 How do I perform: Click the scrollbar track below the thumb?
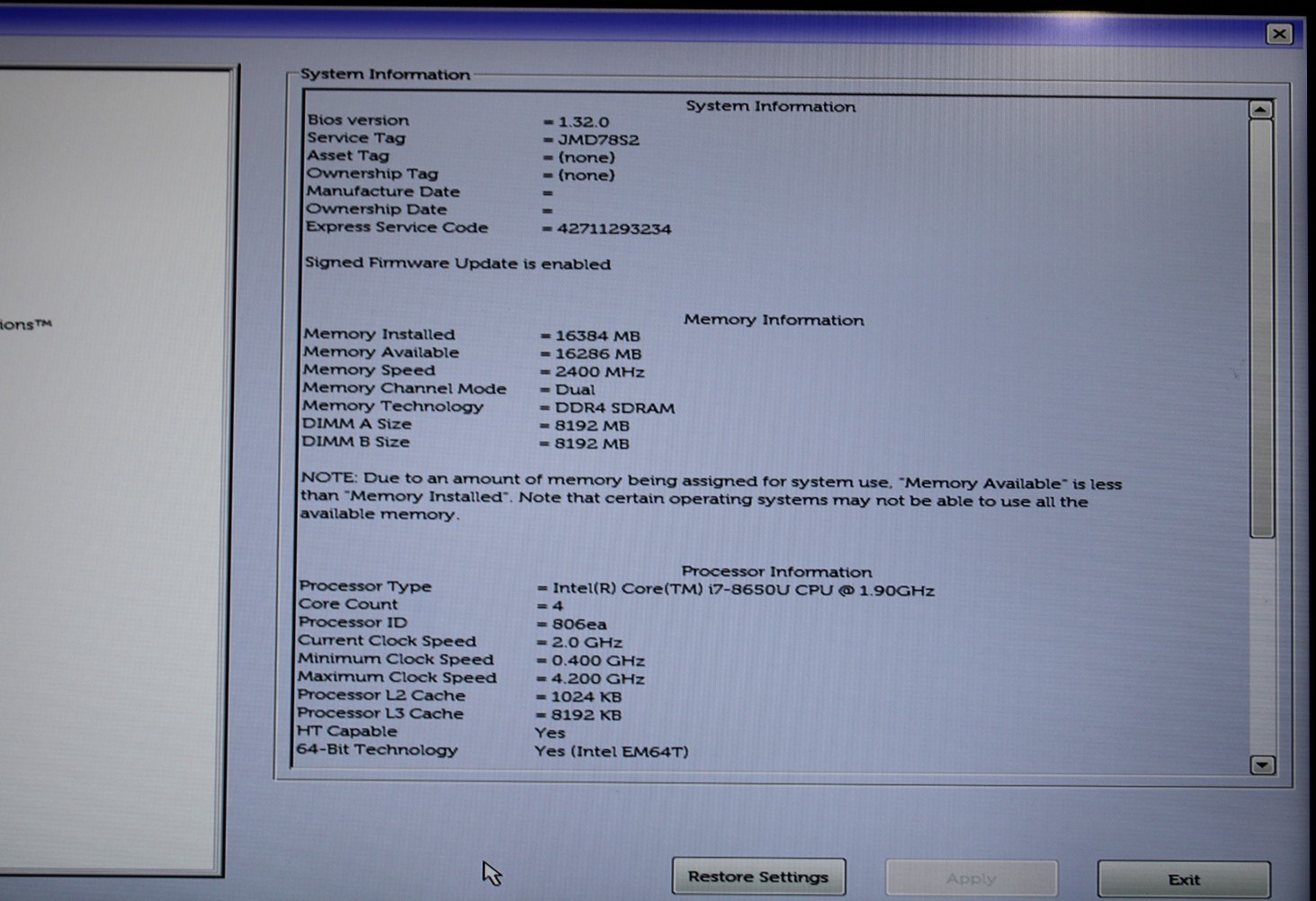click(1262, 646)
